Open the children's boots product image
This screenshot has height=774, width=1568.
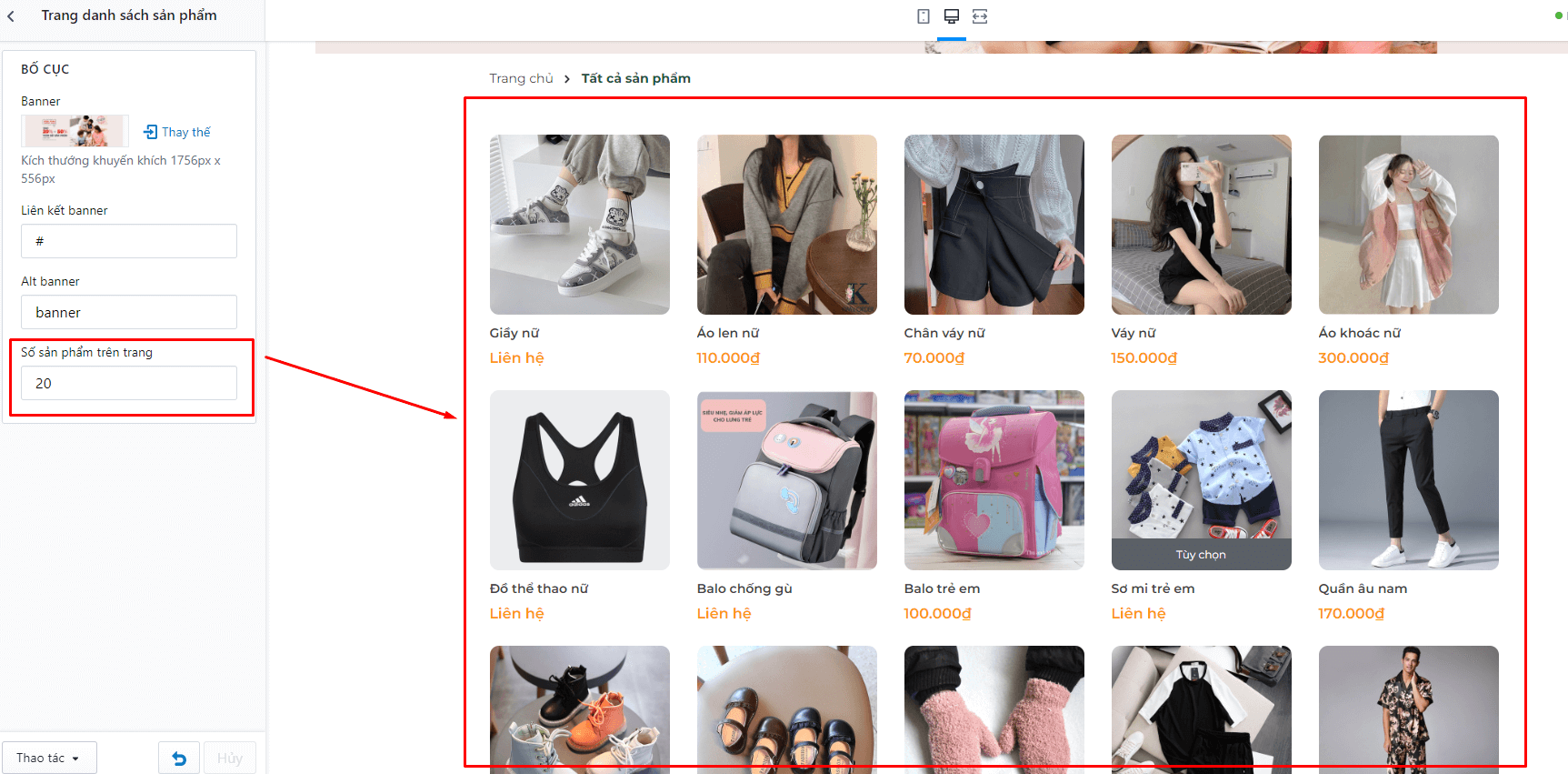[x=580, y=709]
